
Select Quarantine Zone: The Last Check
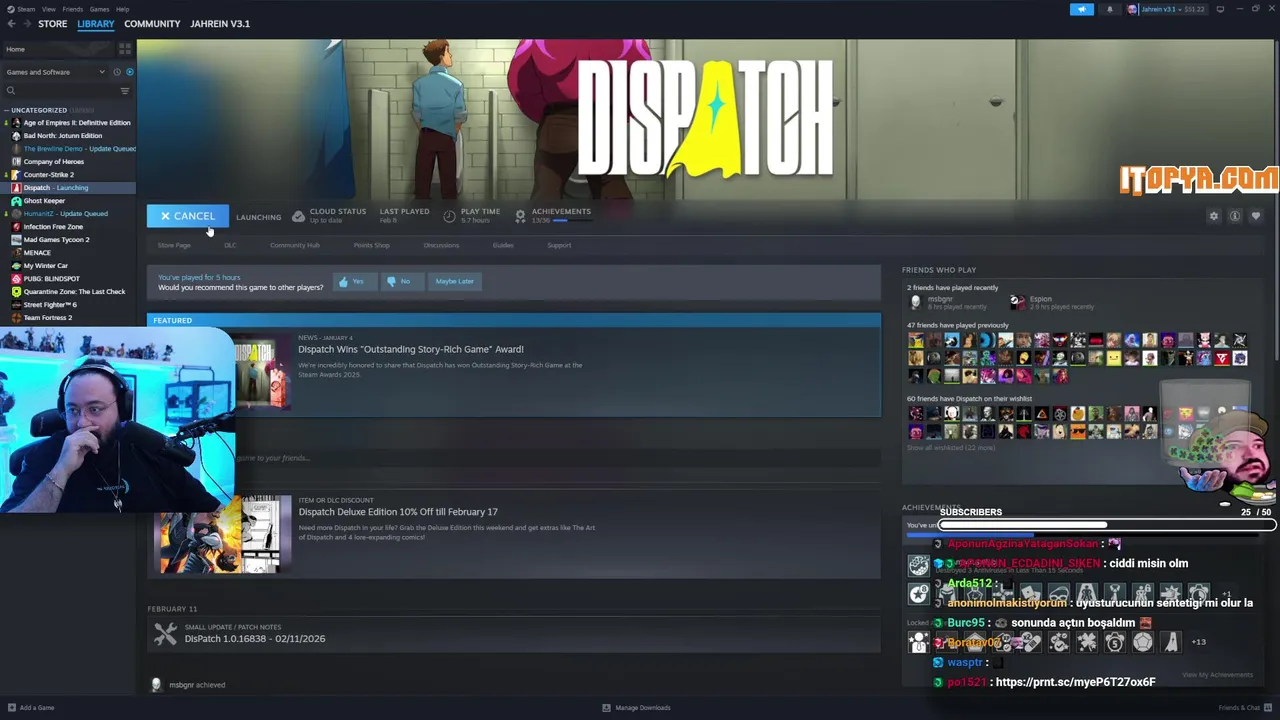68,292
